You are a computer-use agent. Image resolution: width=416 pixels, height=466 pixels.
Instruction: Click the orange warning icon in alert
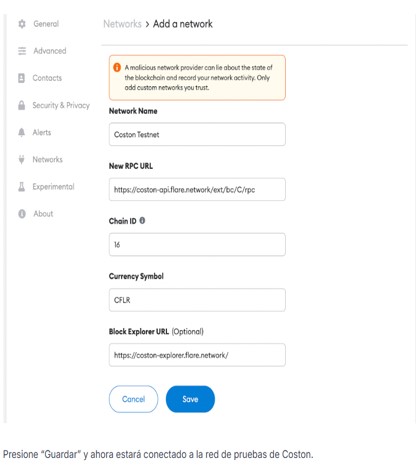pyautogui.click(x=117, y=67)
